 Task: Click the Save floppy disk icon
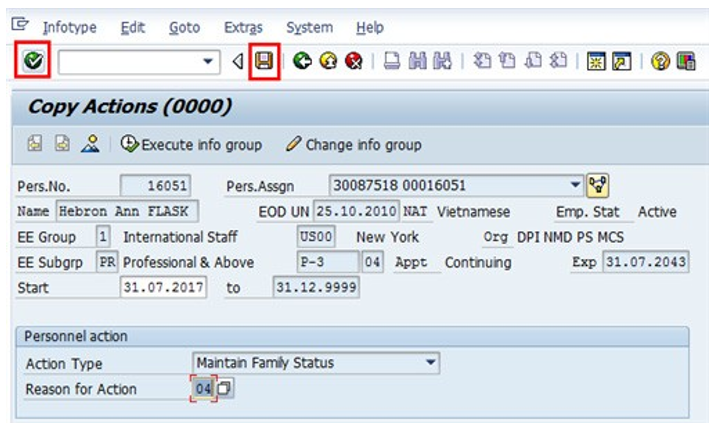pyautogui.click(x=264, y=60)
